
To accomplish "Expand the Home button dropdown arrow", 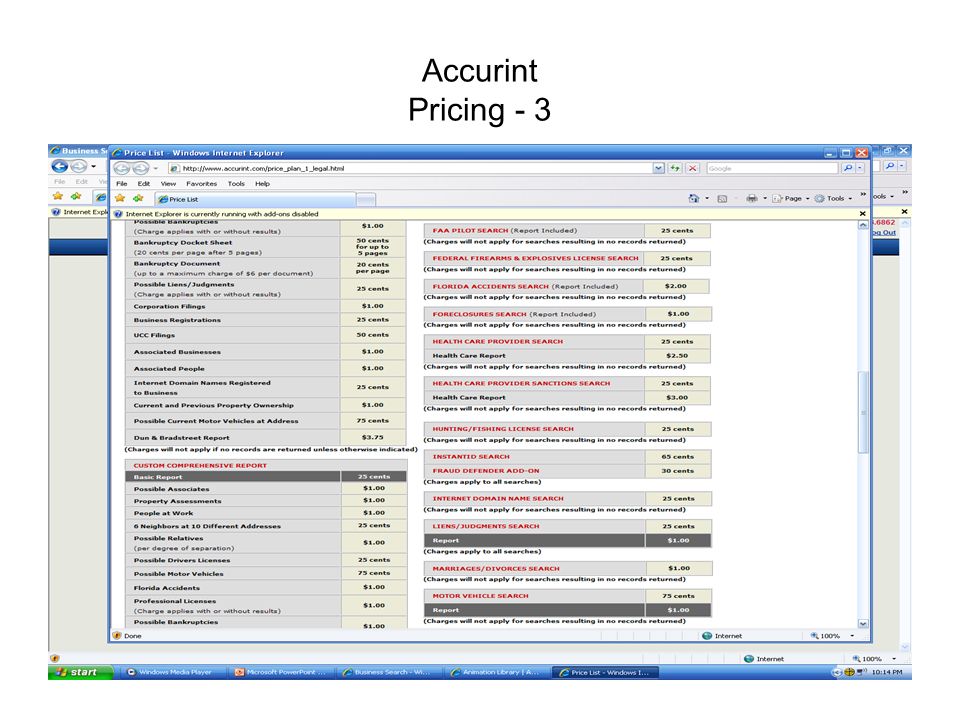I will (707, 198).
